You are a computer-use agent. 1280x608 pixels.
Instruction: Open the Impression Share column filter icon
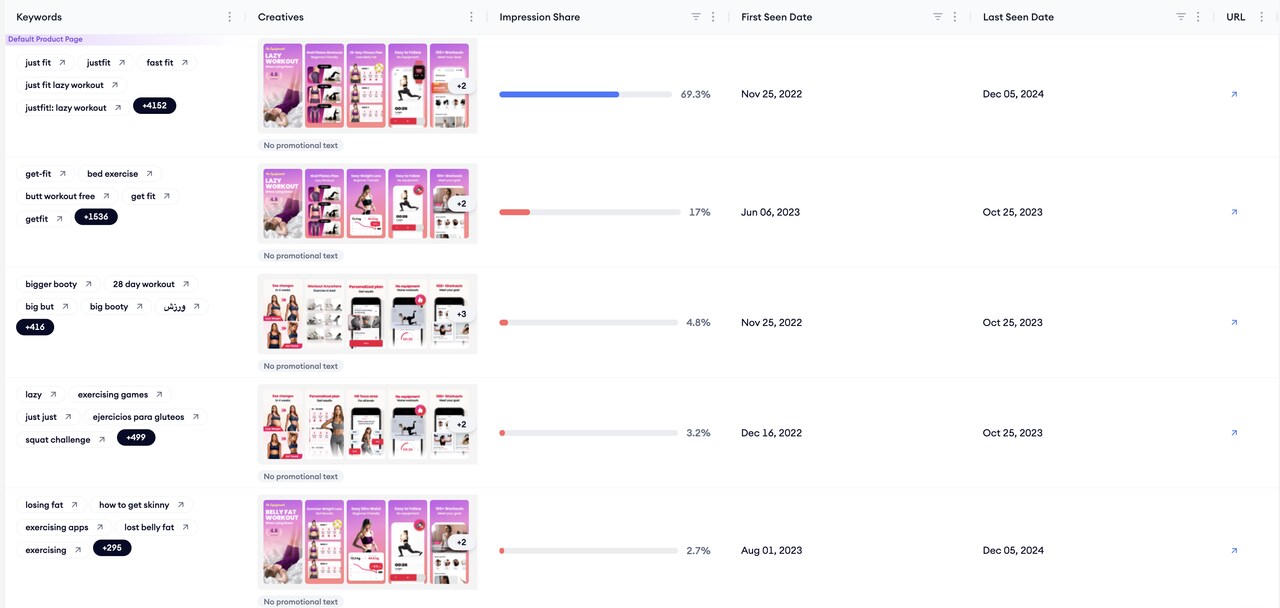[696, 17]
